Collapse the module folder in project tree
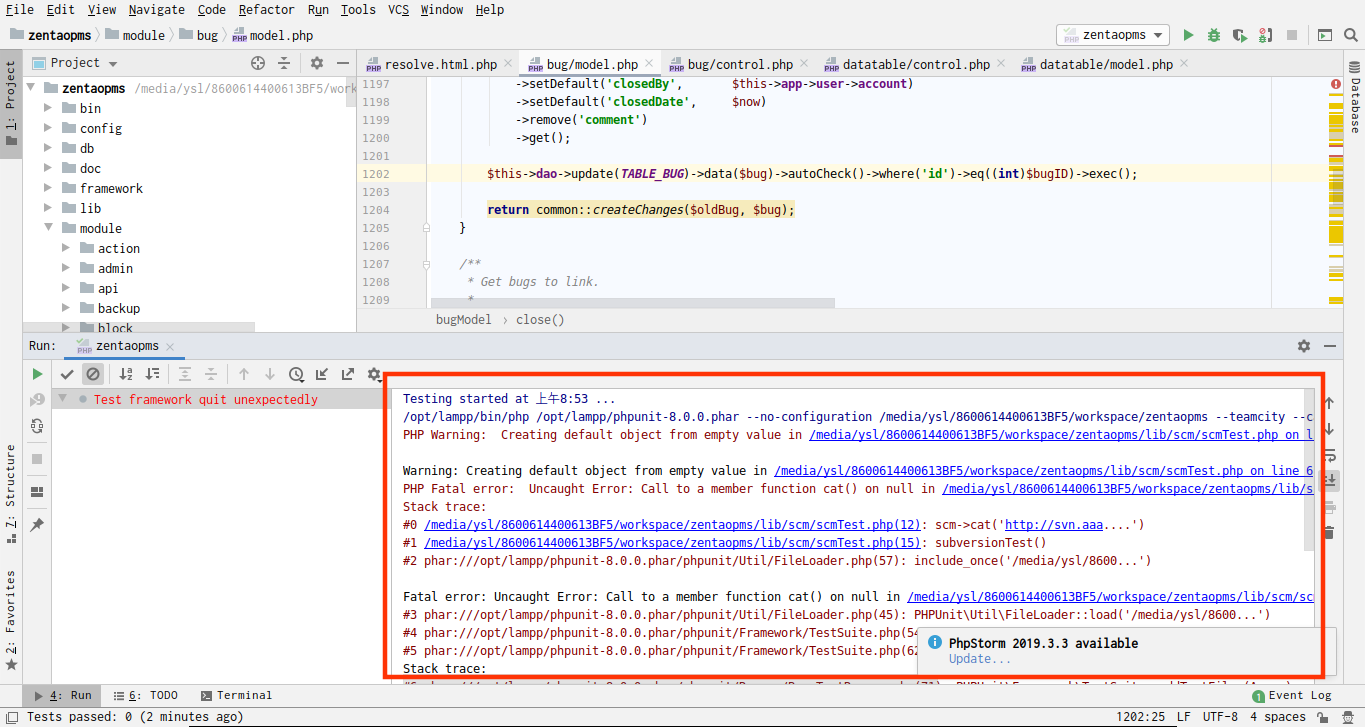The height and width of the screenshot is (727, 1365). point(48,228)
